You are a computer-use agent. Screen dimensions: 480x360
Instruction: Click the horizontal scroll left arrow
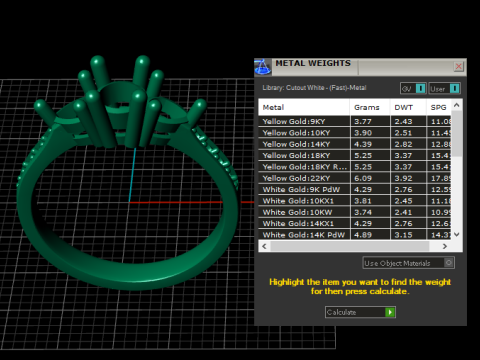tap(264, 246)
